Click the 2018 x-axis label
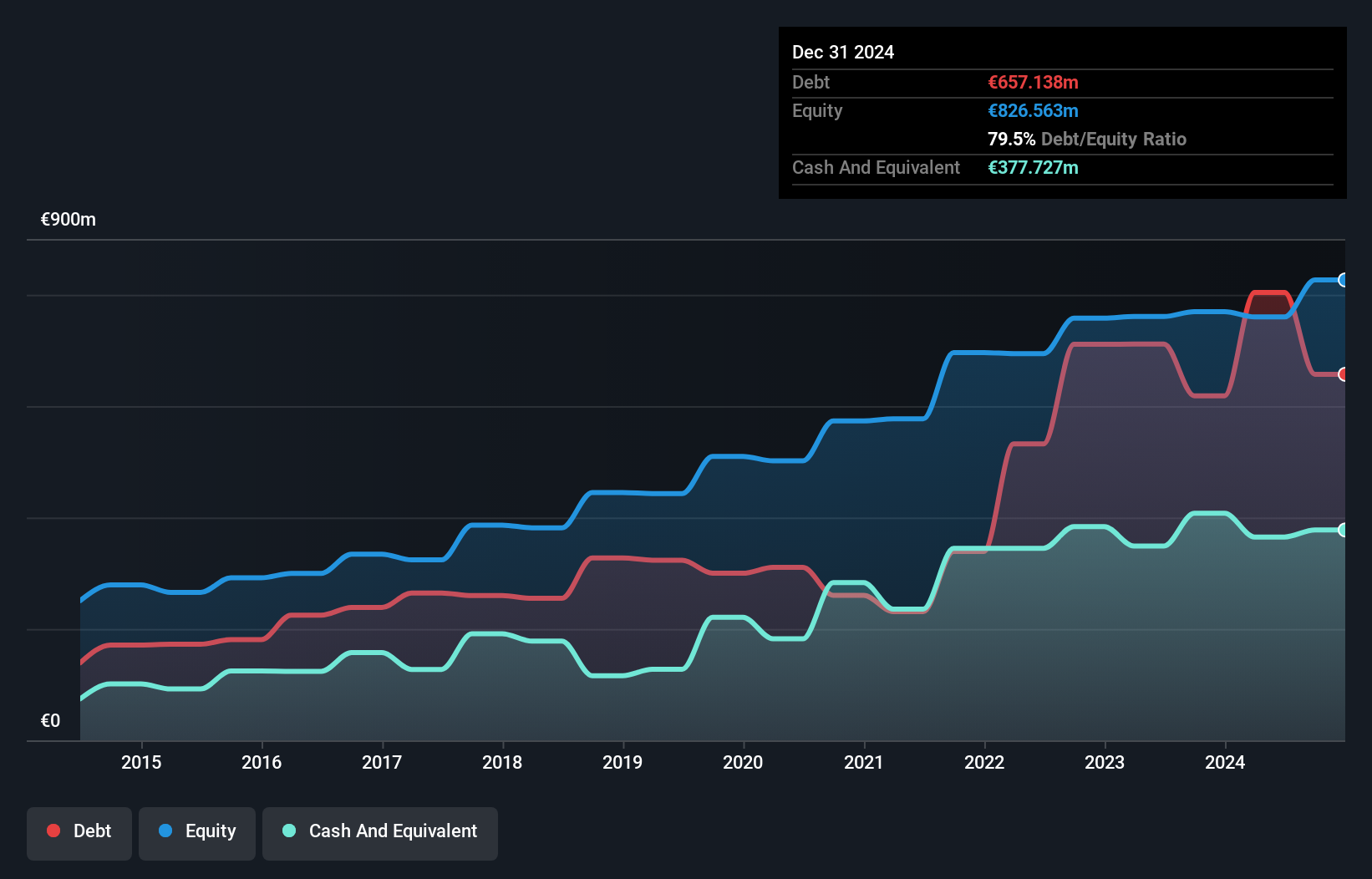Screen dimensions: 1372x879 [502, 762]
